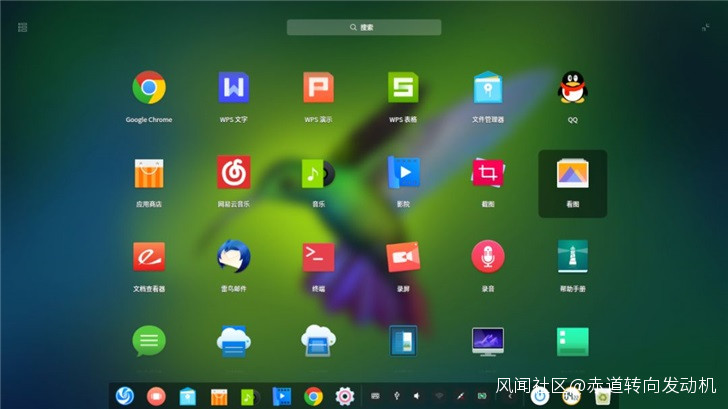Click the volume speaker tray icon
728x409 pixels.
[417, 396]
